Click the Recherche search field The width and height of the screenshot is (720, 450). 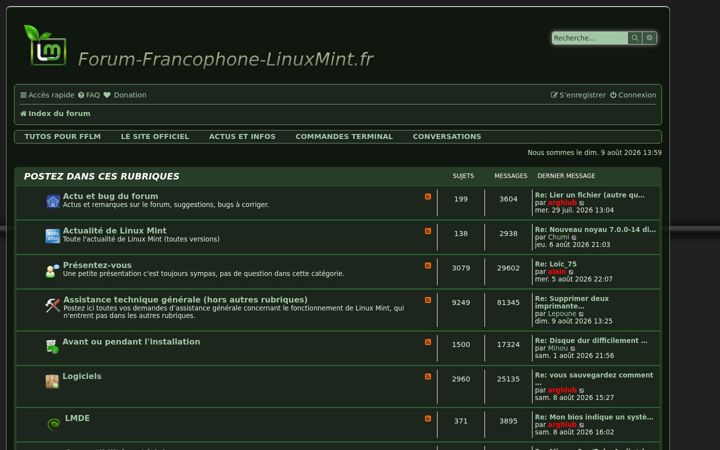(590, 38)
